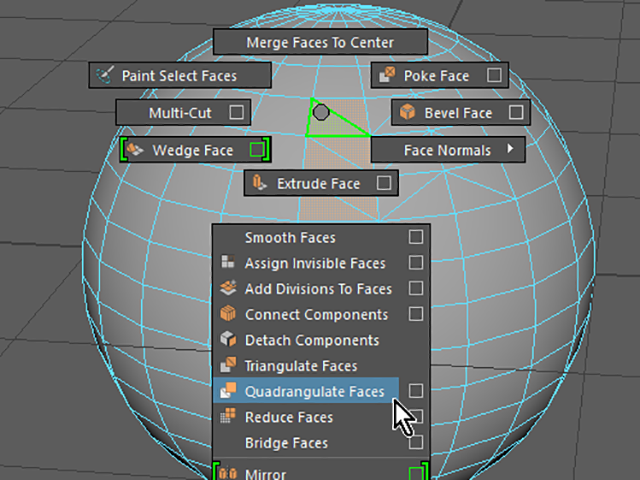The height and width of the screenshot is (480, 640).
Task: Click the Reduce Faces icon
Action: tap(228, 416)
